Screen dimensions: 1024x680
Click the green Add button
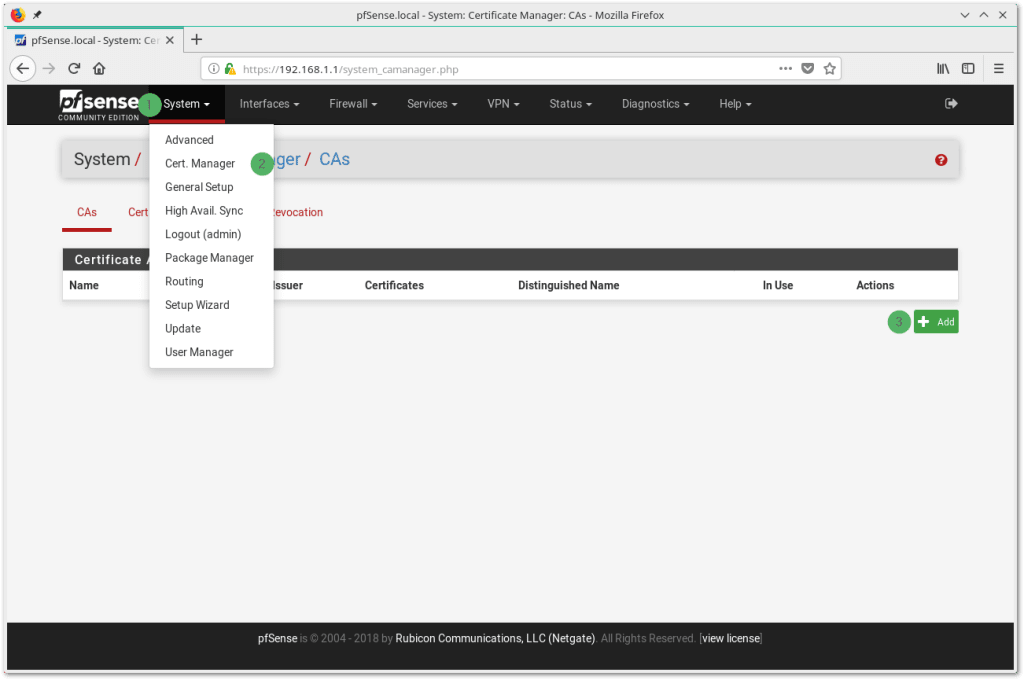[x=936, y=321]
